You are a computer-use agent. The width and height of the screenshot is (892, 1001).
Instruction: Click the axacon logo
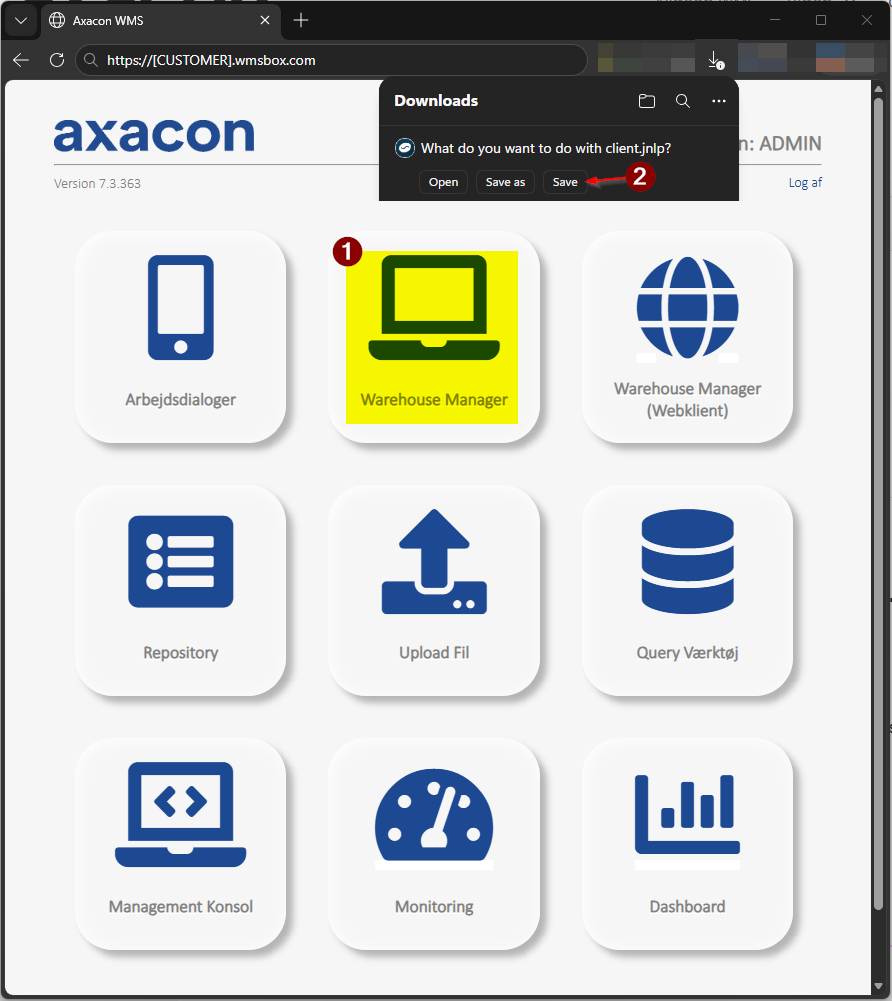pos(154,135)
